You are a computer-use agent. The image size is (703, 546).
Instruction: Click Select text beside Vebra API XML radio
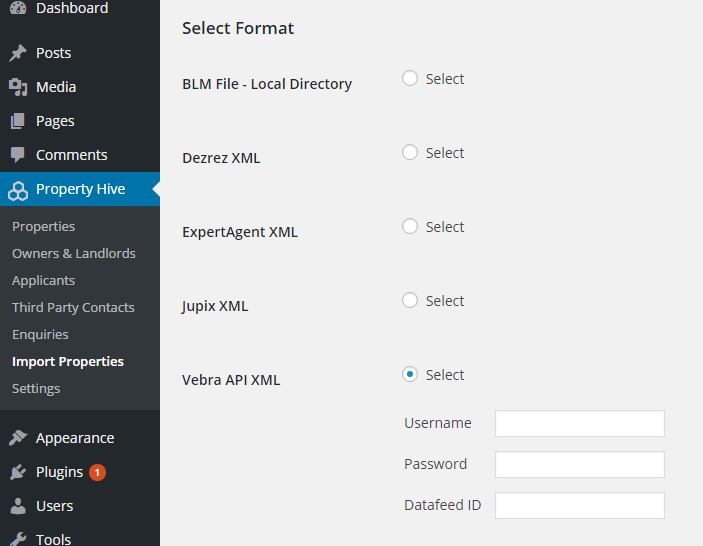click(445, 375)
